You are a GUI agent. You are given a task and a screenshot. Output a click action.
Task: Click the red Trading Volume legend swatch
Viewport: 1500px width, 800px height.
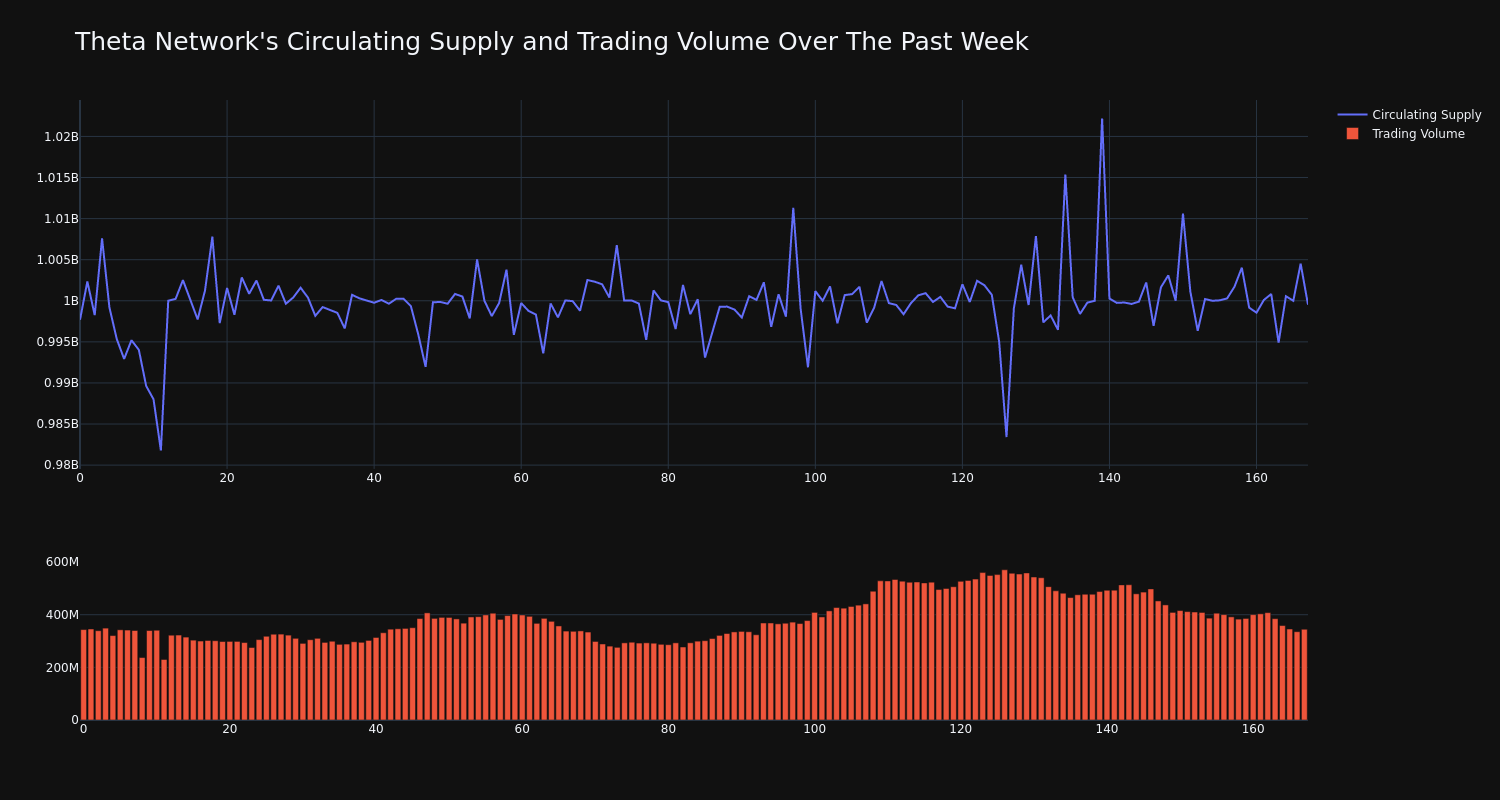(1352, 134)
